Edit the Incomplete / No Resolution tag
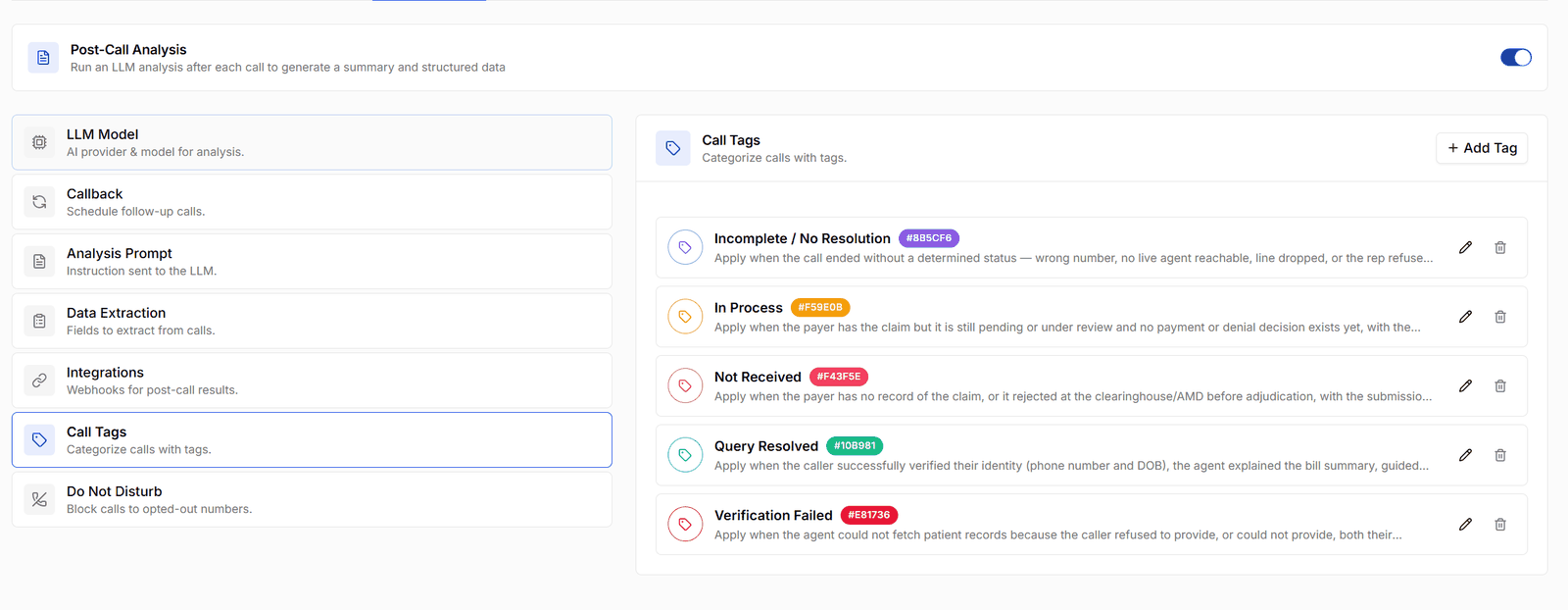Viewport: 1568px width, 610px height. click(1465, 247)
